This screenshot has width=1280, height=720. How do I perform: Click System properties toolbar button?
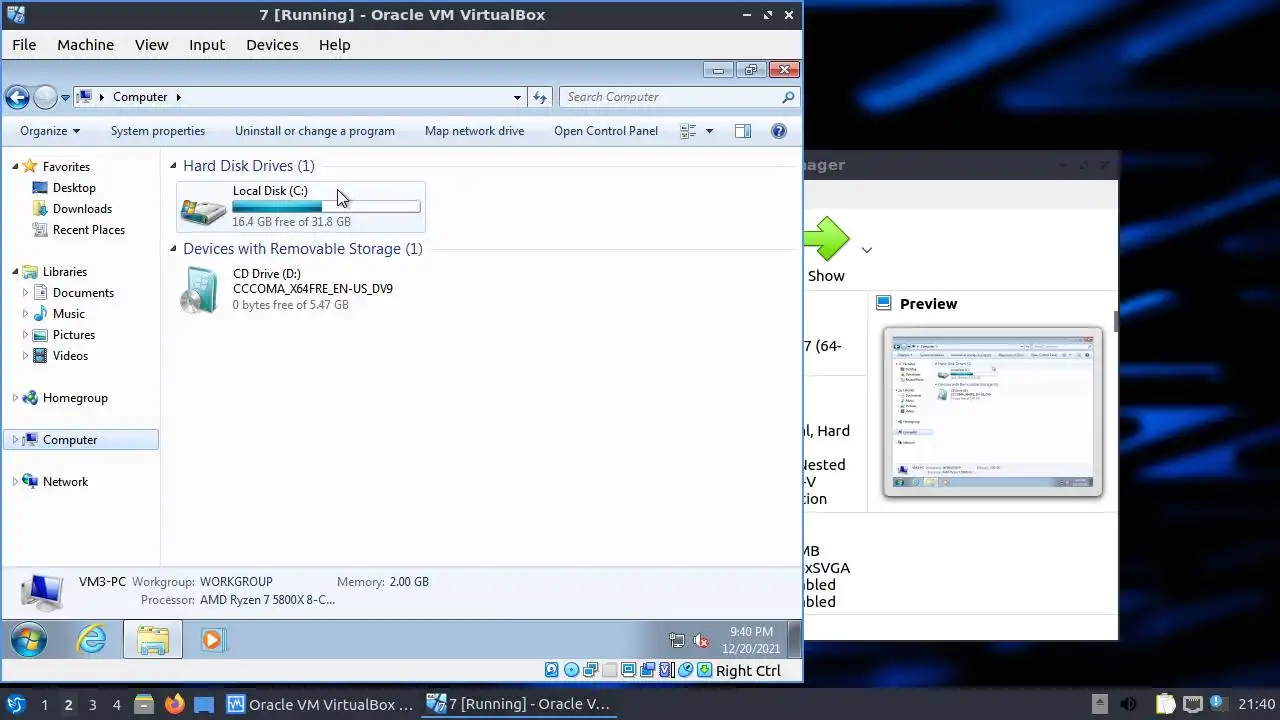(x=158, y=131)
